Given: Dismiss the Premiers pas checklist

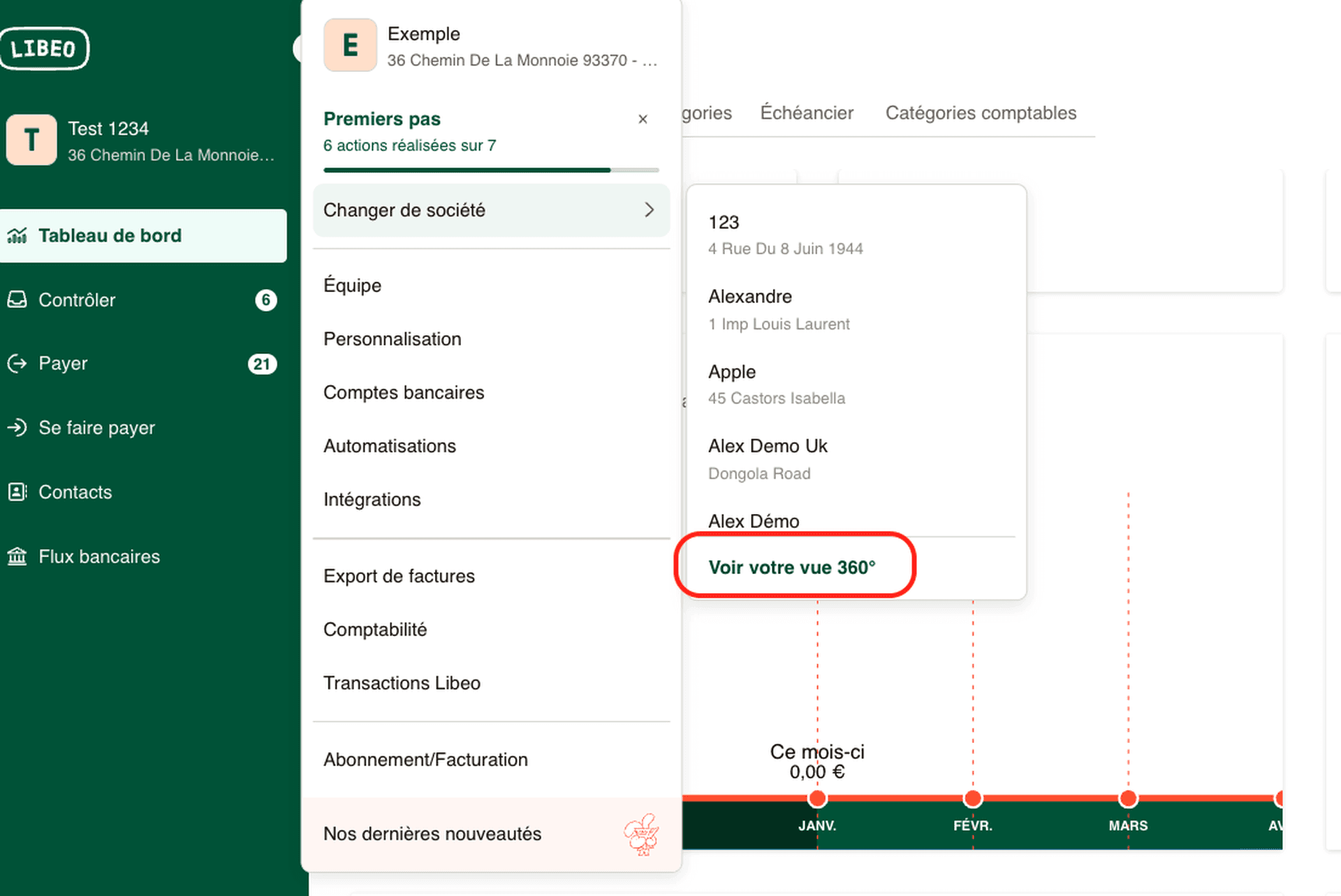Looking at the screenshot, I should pos(643,119).
